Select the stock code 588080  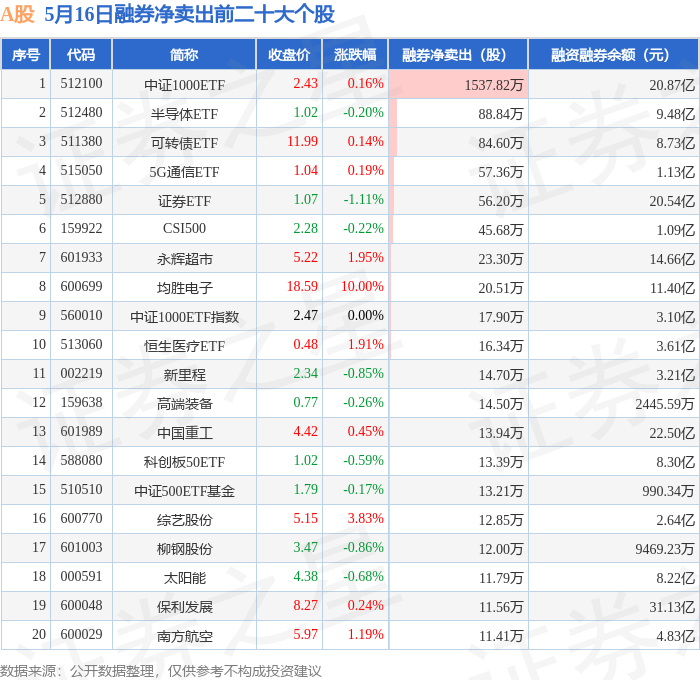81,461
